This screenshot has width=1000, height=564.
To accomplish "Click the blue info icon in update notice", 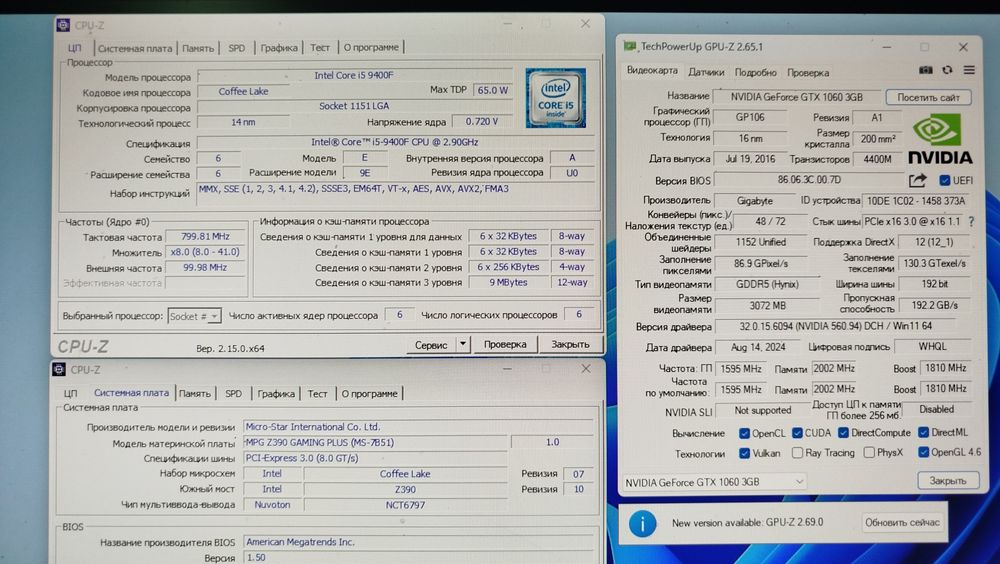I will pyautogui.click(x=642, y=523).
